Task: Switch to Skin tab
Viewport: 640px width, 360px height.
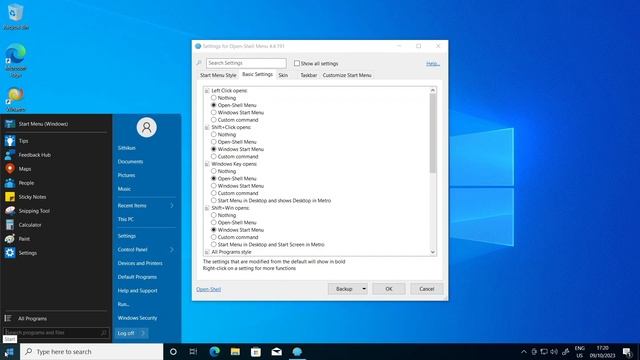Action: 283,76
